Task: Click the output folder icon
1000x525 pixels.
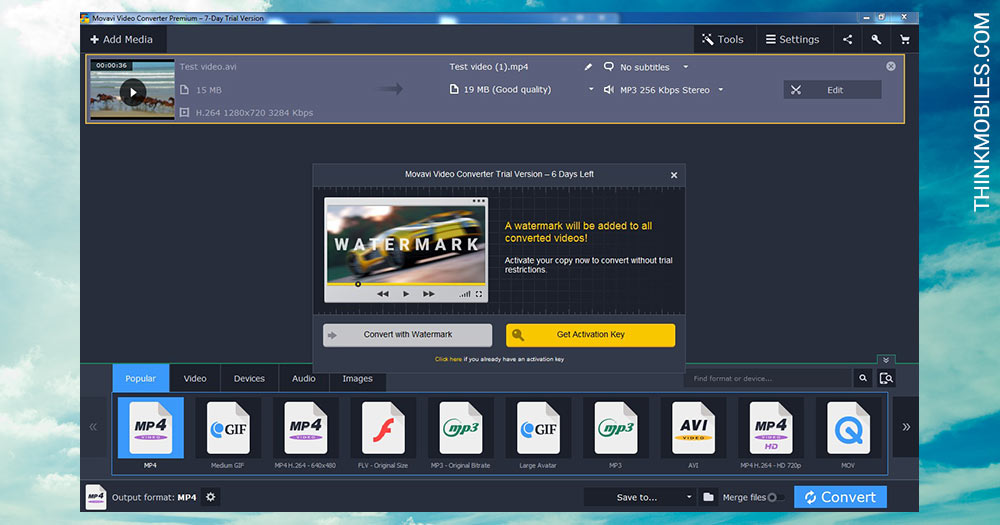Action: 708,497
